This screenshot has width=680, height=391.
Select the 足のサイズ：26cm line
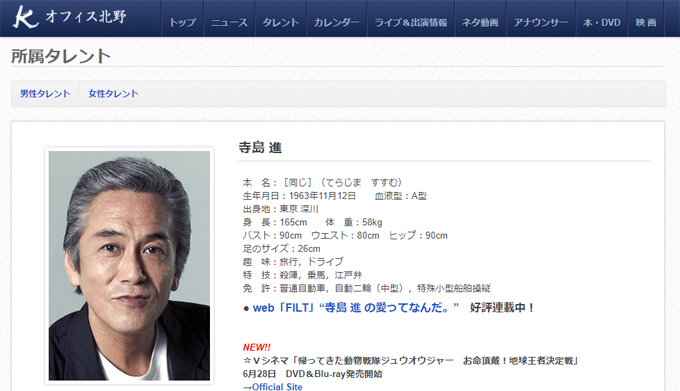tap(281, 249)
